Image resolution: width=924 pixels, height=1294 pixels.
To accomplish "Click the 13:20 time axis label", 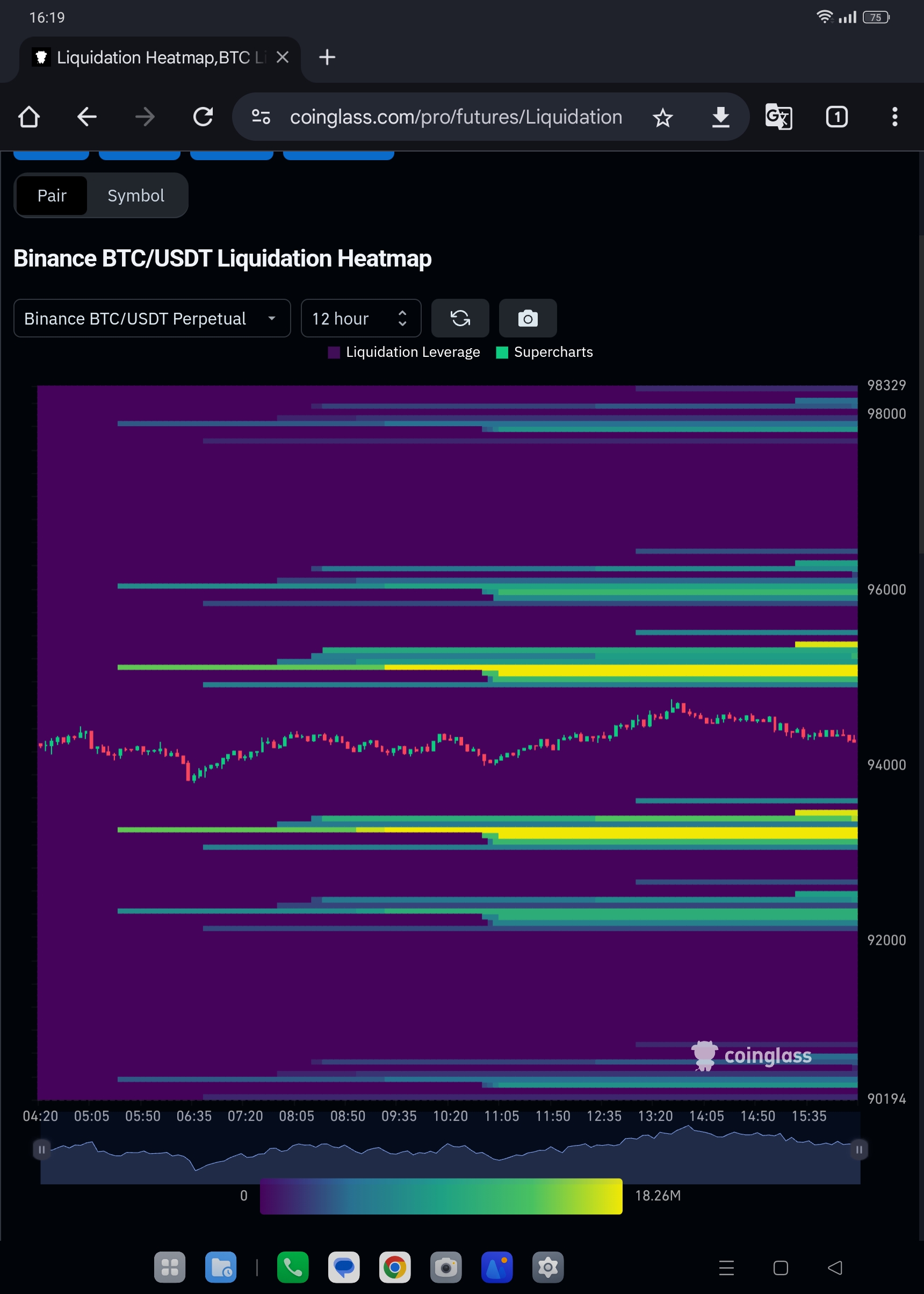I will click(655, 1116).
